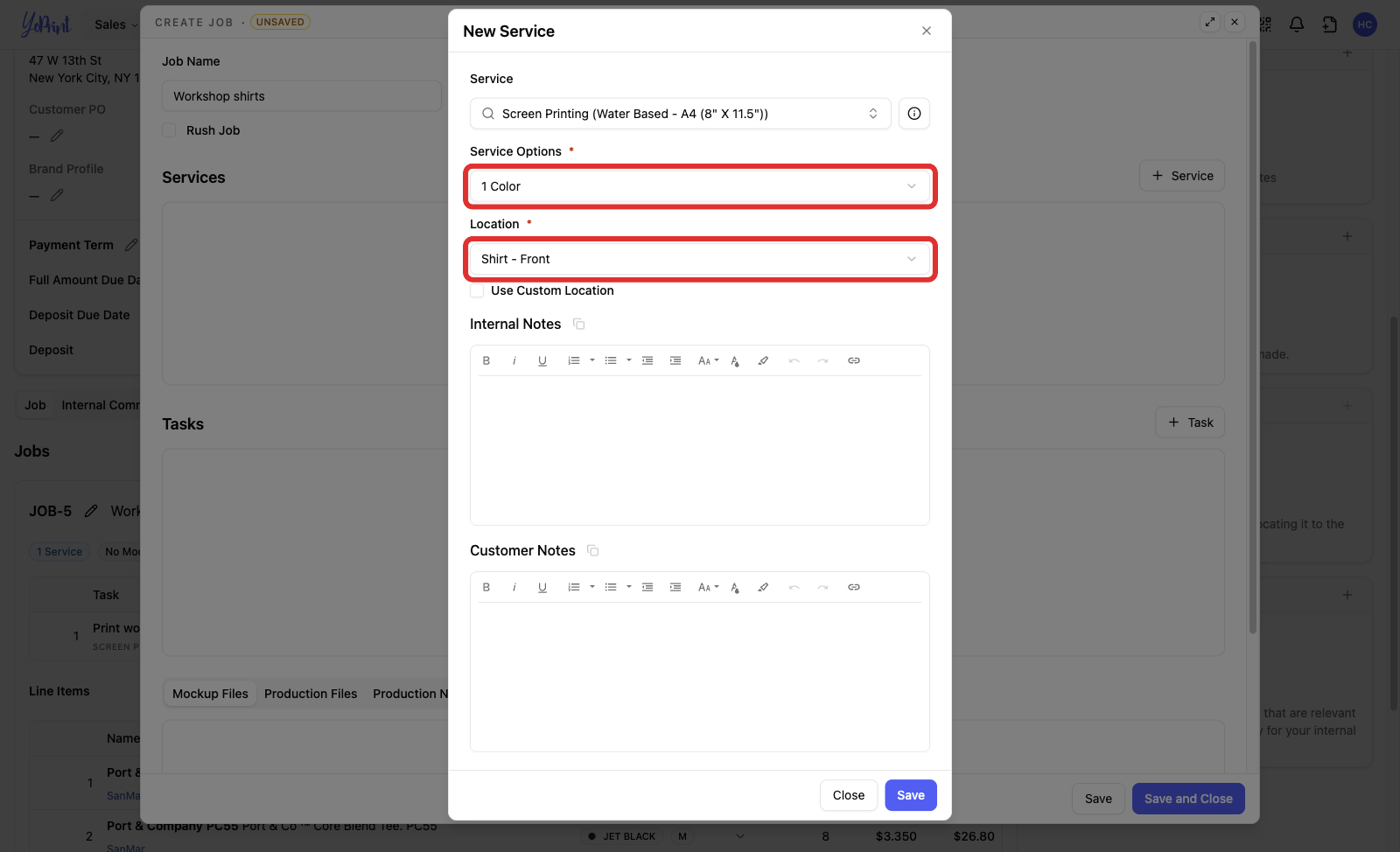Insert bullet list in Internal Notes
Image resolution: width=1400 pixels, height=852 pixels.
611,360
